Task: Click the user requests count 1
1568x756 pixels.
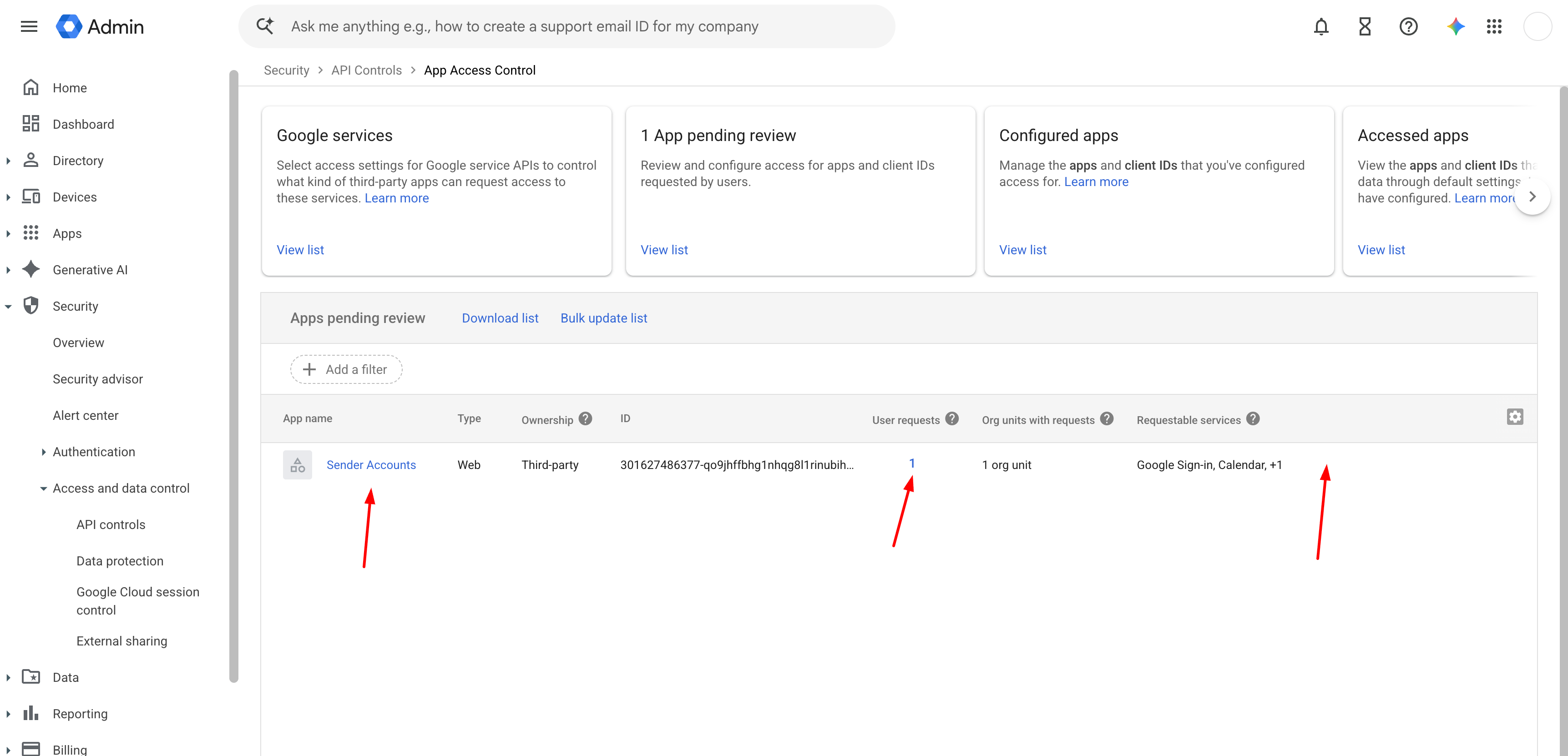Action: tap(912, 463)
